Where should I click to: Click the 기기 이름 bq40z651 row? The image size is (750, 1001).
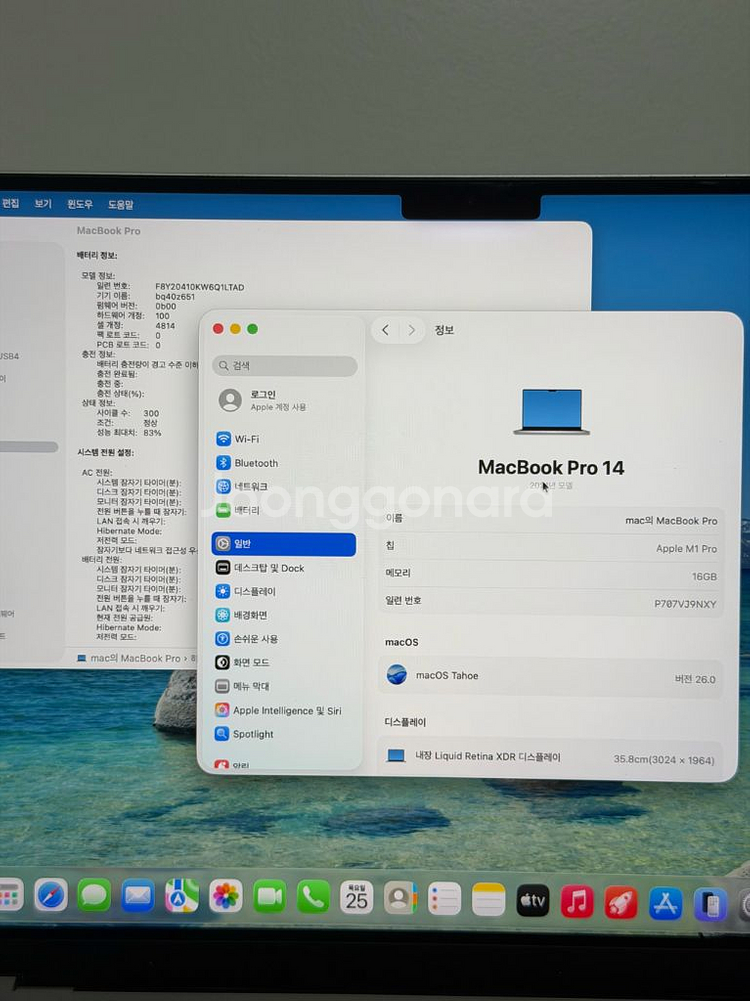tap(146, 296)
